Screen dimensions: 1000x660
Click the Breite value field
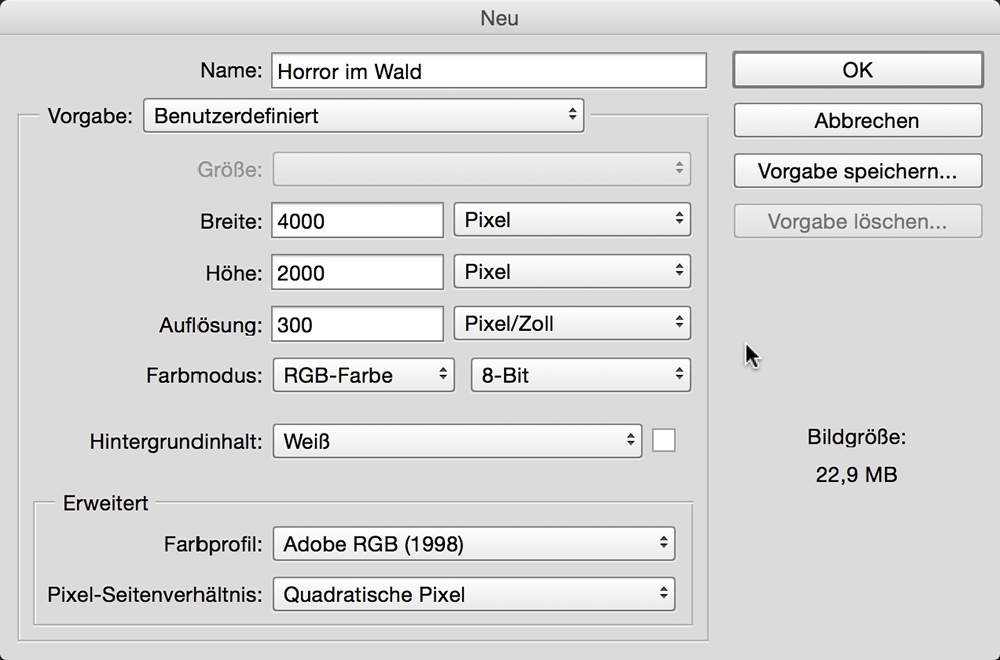click(x=357, y=221)
